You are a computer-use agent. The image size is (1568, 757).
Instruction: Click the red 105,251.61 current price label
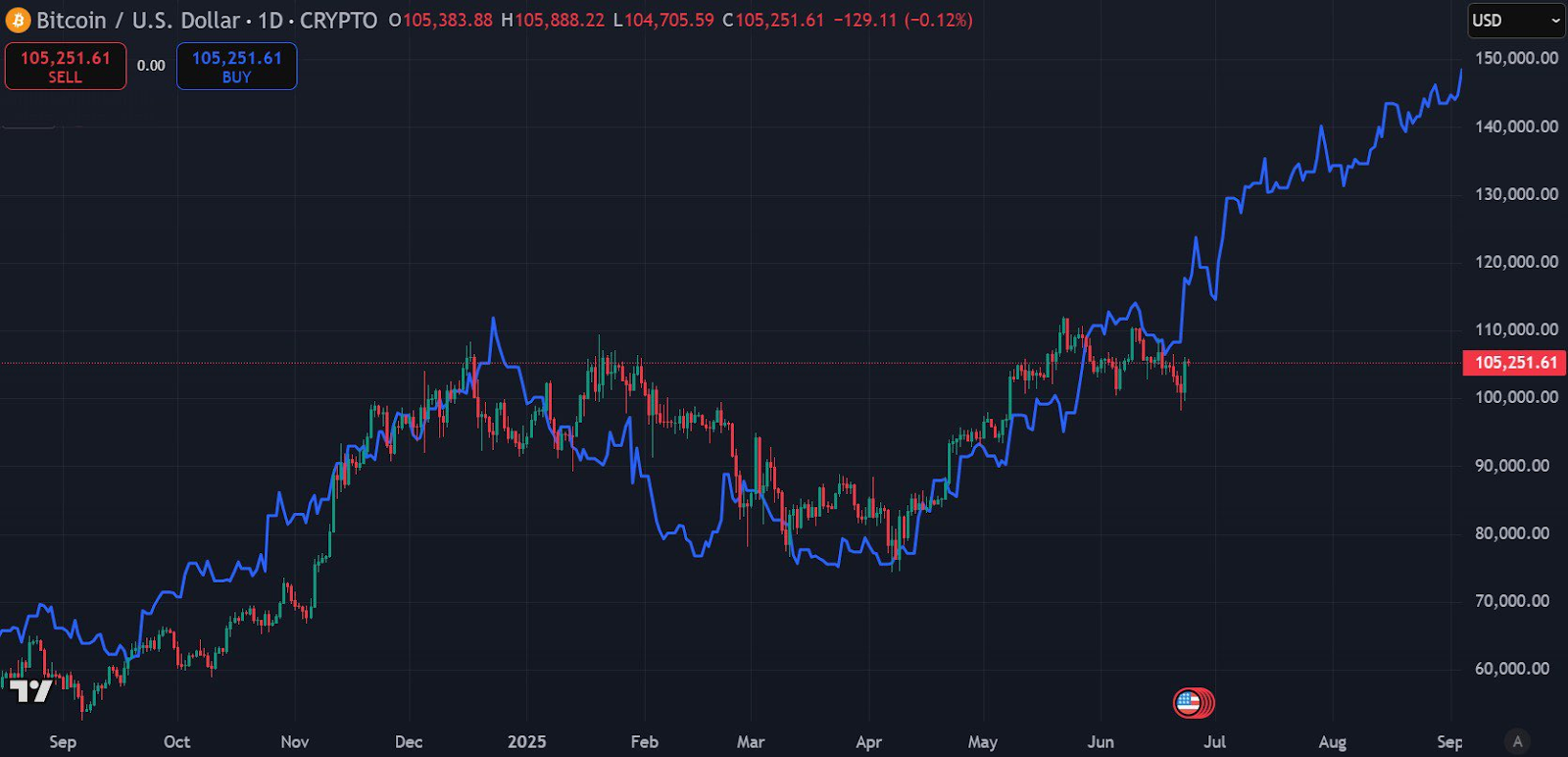point(1515,363)
